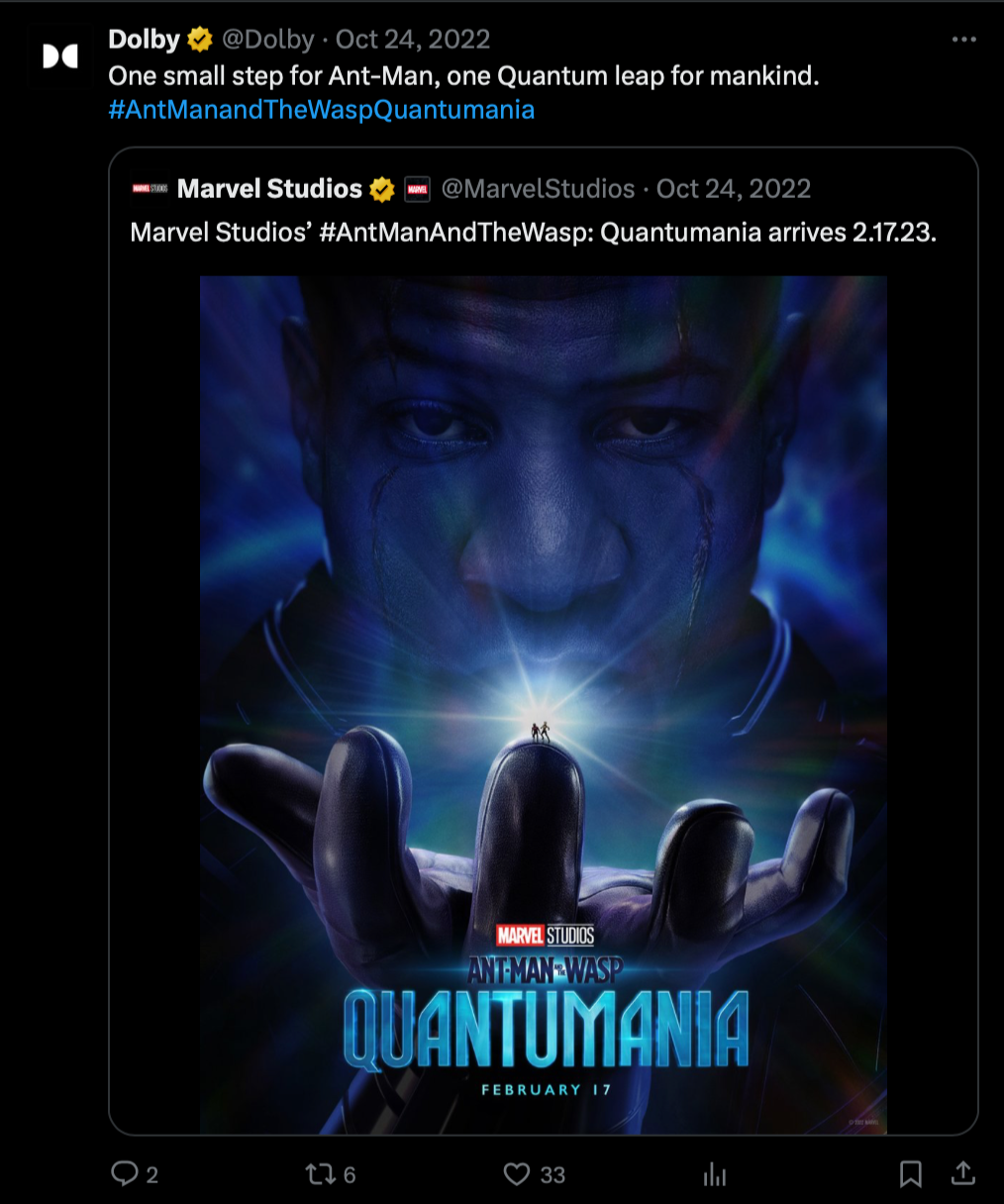
Task: Open the Dolby display name profile
Action: click(145, 40)
